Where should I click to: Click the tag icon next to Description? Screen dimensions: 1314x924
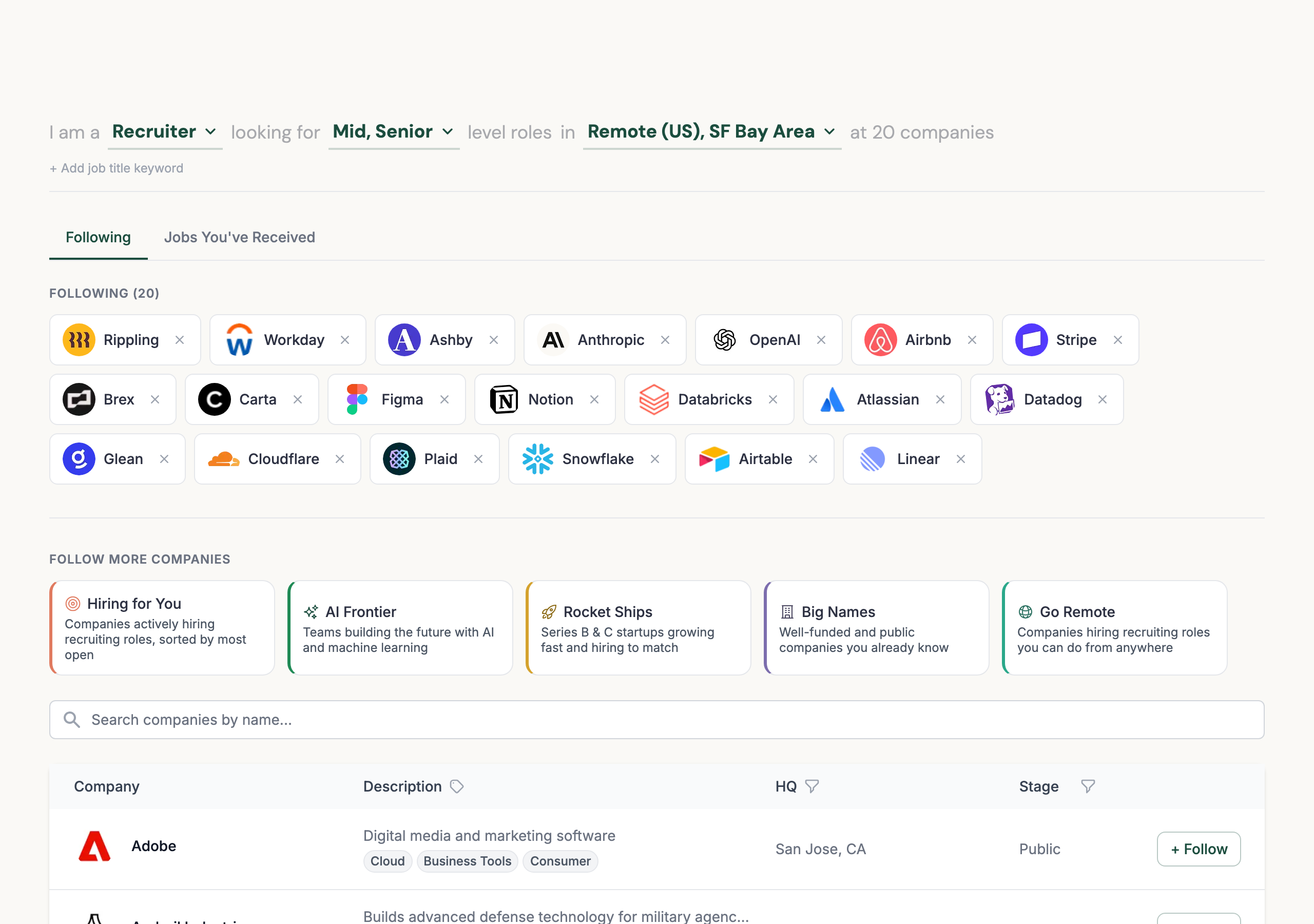(456, 786)
